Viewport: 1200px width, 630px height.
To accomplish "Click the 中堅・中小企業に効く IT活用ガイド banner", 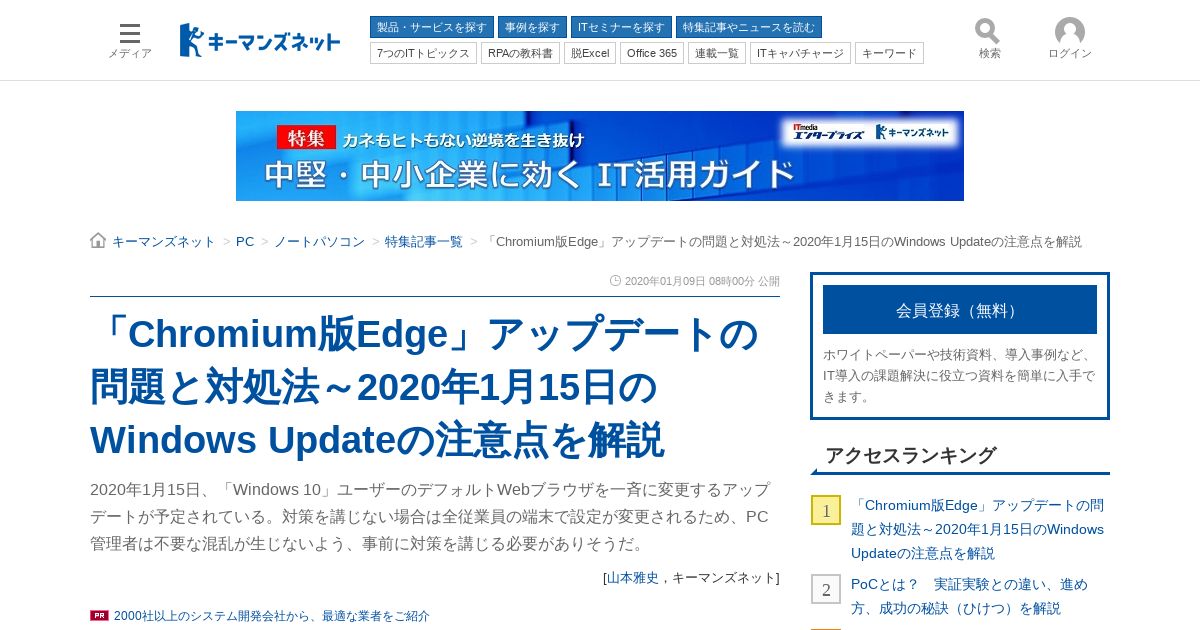I will tap(600, 156).
